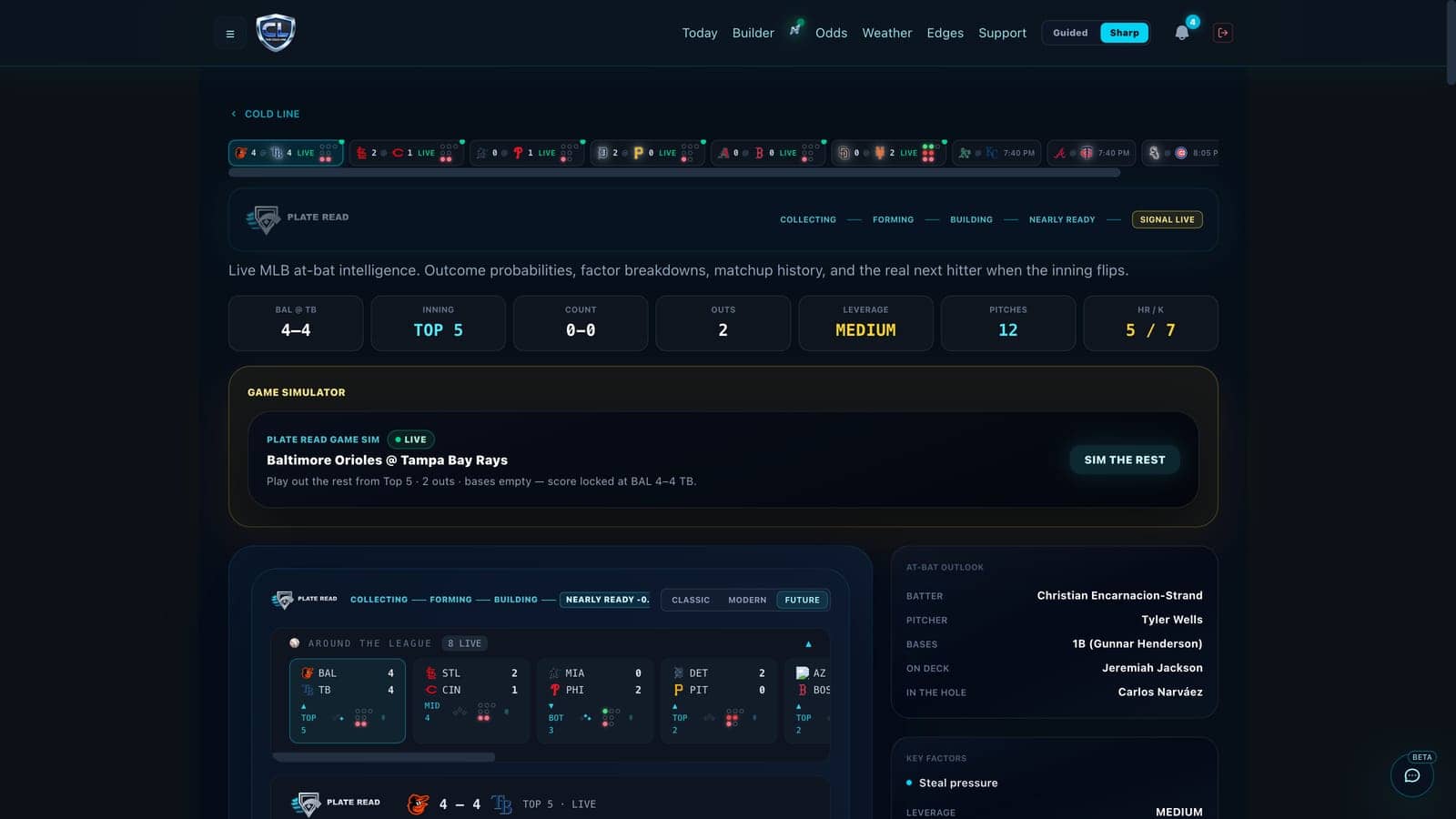Click the Phillies logo in the PHI row
This screenshot has height=819, width=1456.
coord(554,690)
